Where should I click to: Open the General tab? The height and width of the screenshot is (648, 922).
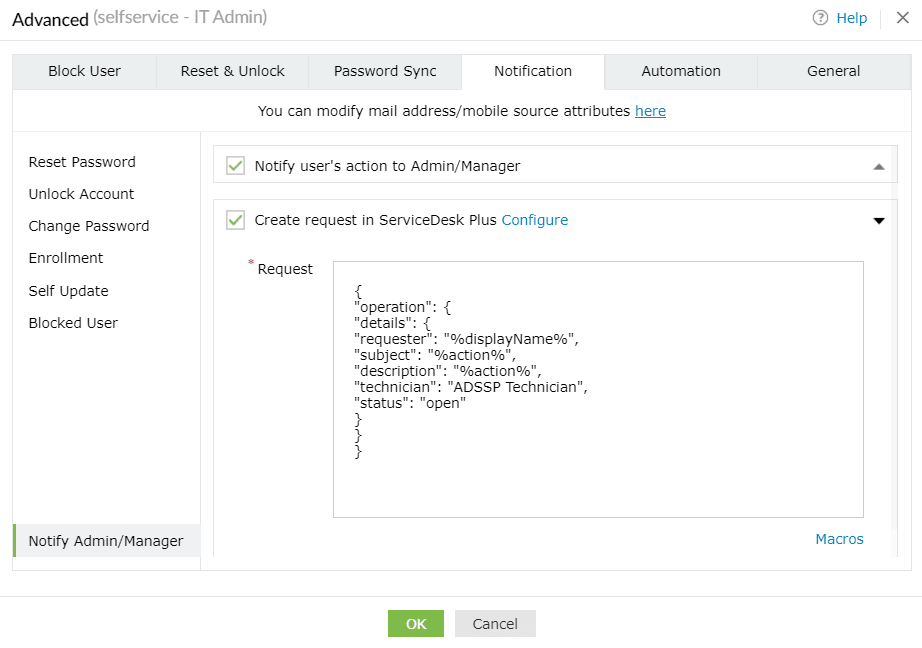coord(833,71)
